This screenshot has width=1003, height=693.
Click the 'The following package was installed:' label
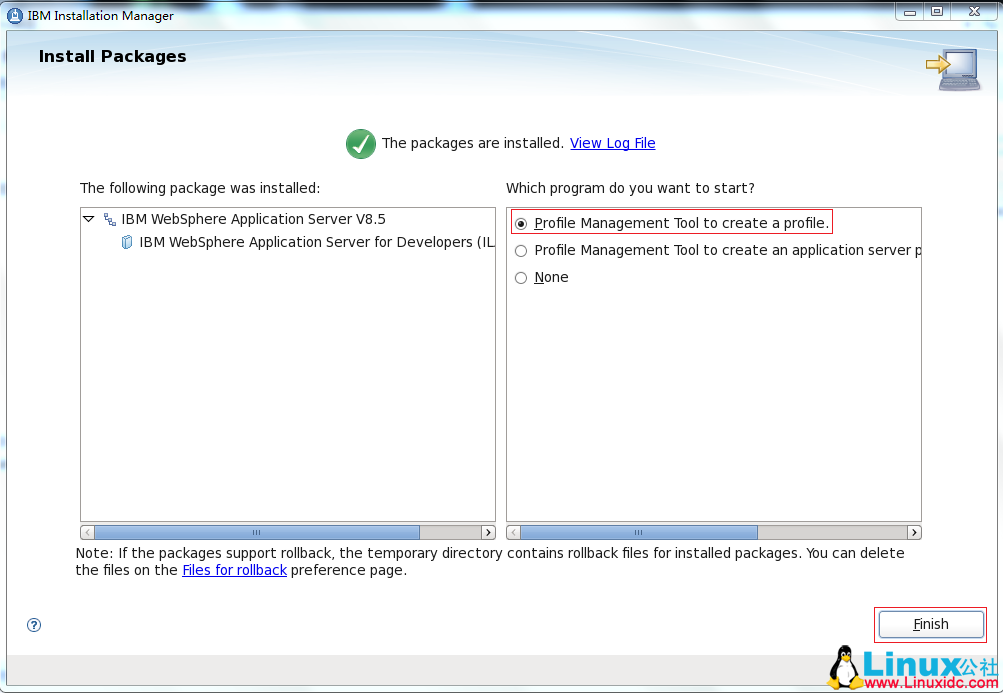pyautogui.click(x=200, y=188)
